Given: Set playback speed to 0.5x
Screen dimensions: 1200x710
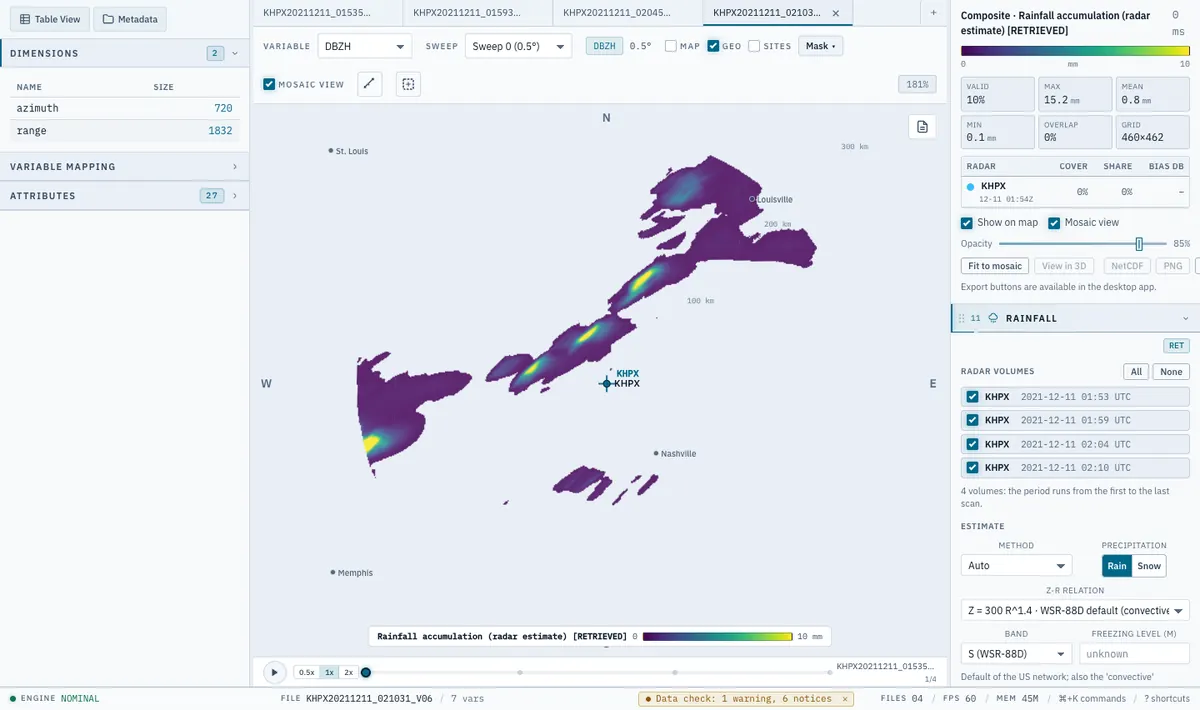Looking at the screenshot, I should (x=307, y=673).
